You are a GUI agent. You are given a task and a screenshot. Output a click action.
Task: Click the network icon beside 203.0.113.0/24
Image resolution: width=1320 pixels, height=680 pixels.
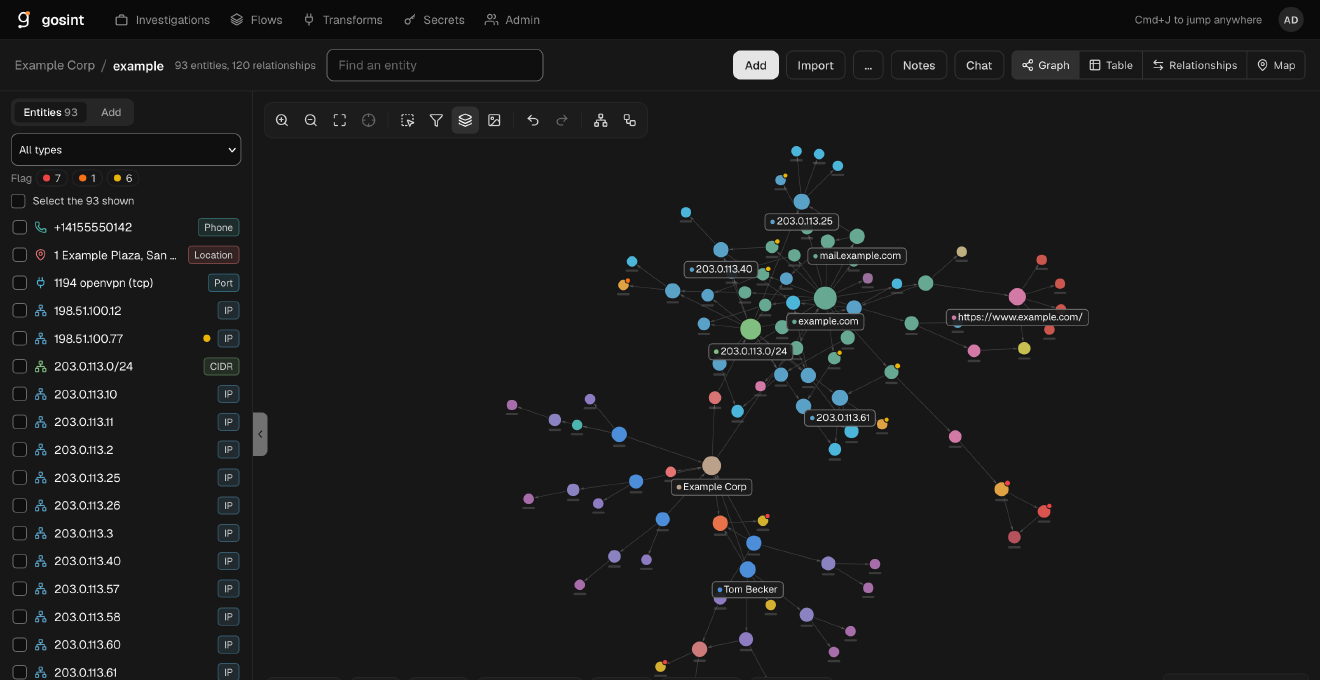[41, 366]
